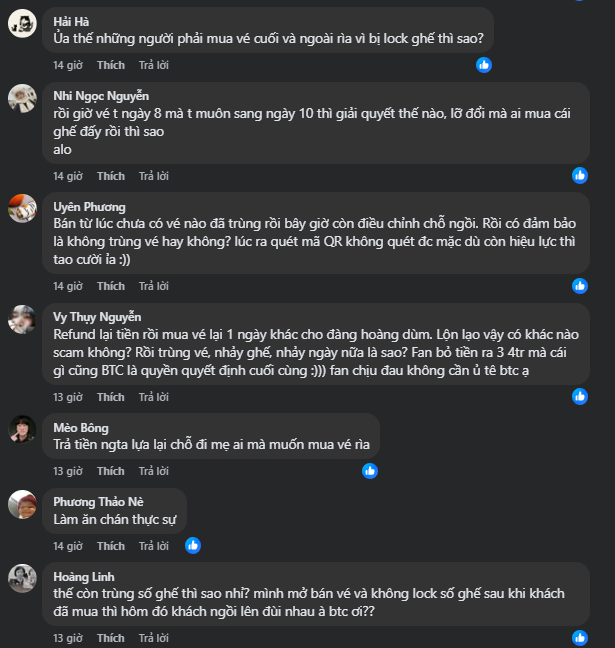Click like reaction icon on Mèo Bông's comment
Screen dimensions: 615x648
370,471
